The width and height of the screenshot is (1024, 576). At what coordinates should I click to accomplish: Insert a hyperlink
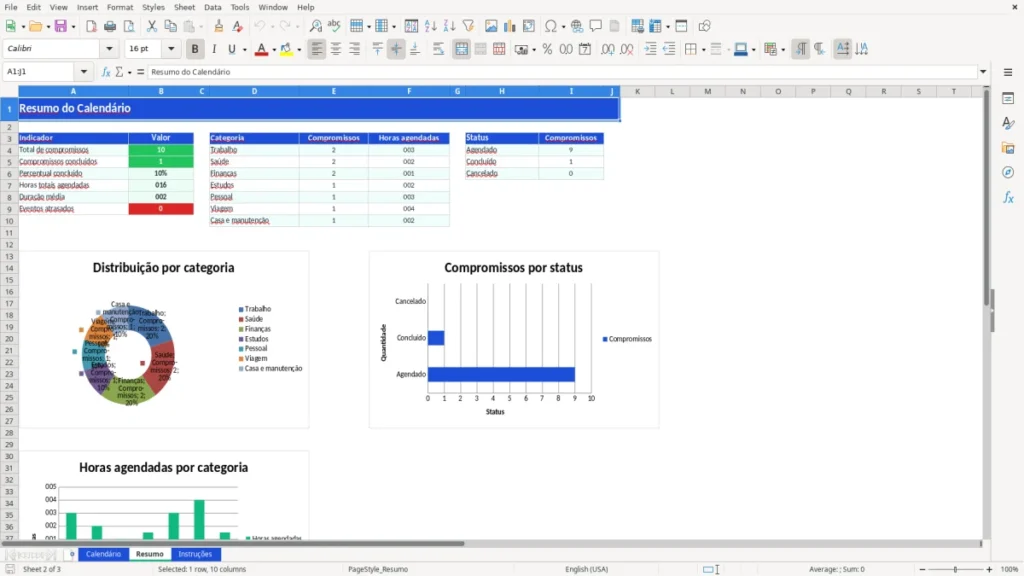(x=577, y=26)
